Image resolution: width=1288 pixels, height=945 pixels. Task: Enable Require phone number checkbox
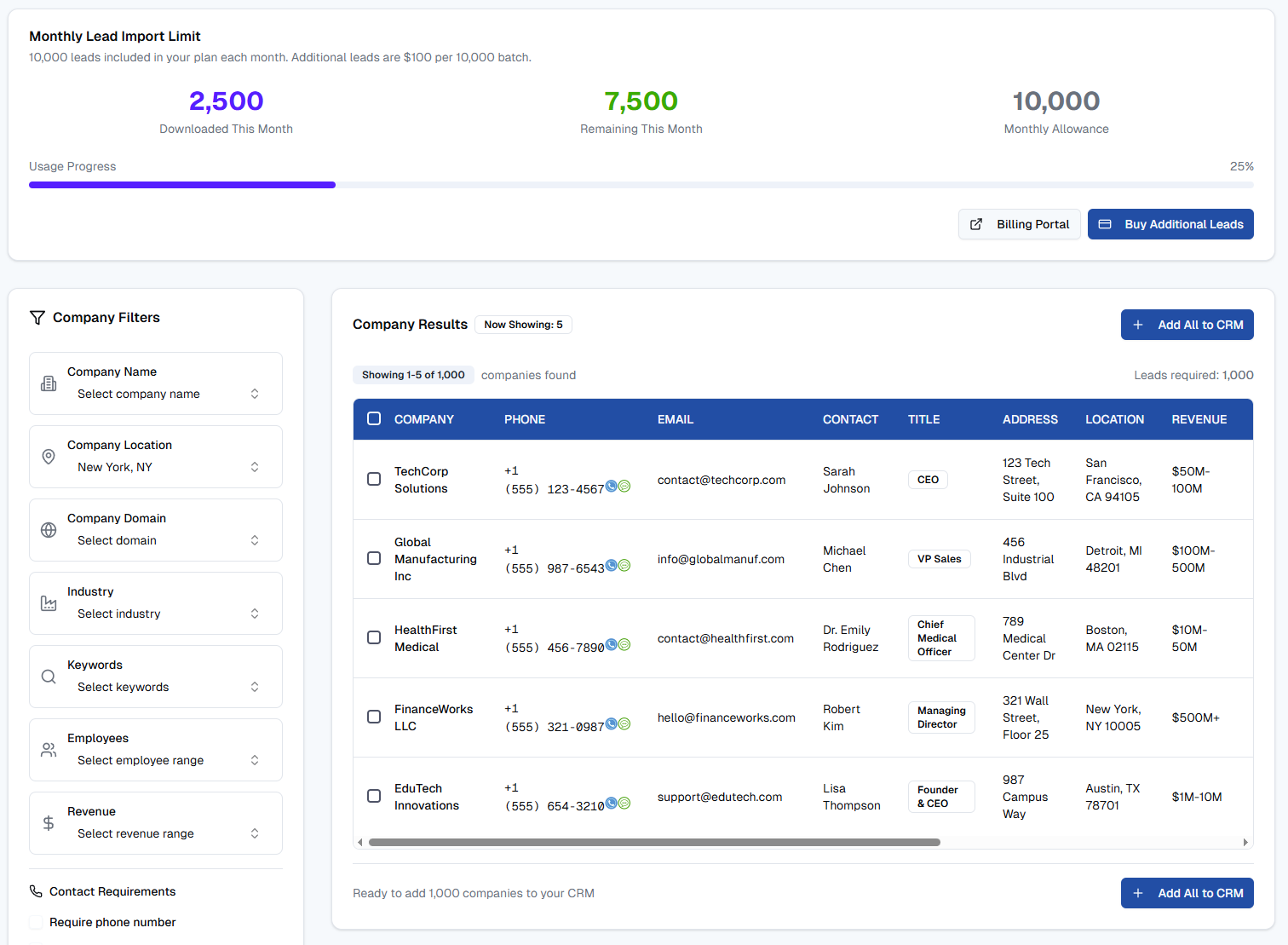(x=36, y=922)
